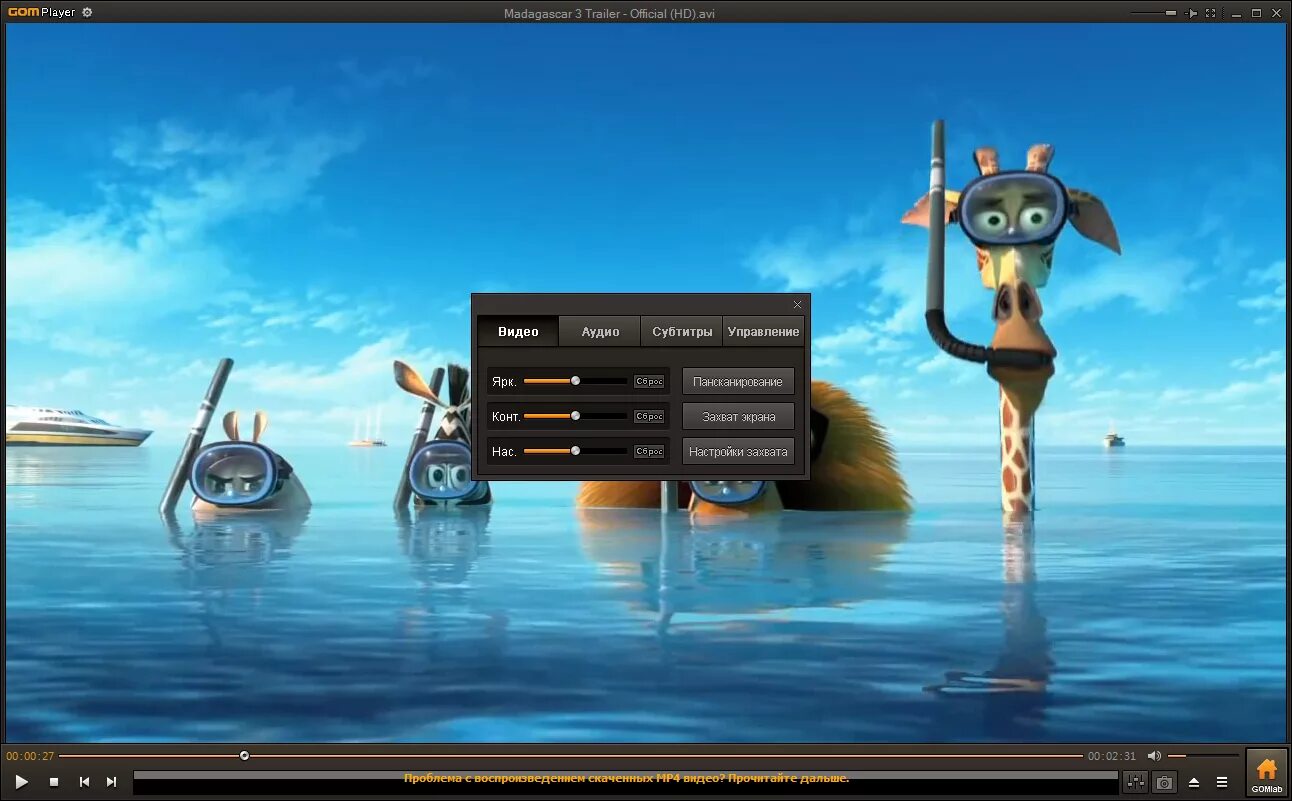Open the playlist icon
1292x801 pixels.
coord(1222,782)
